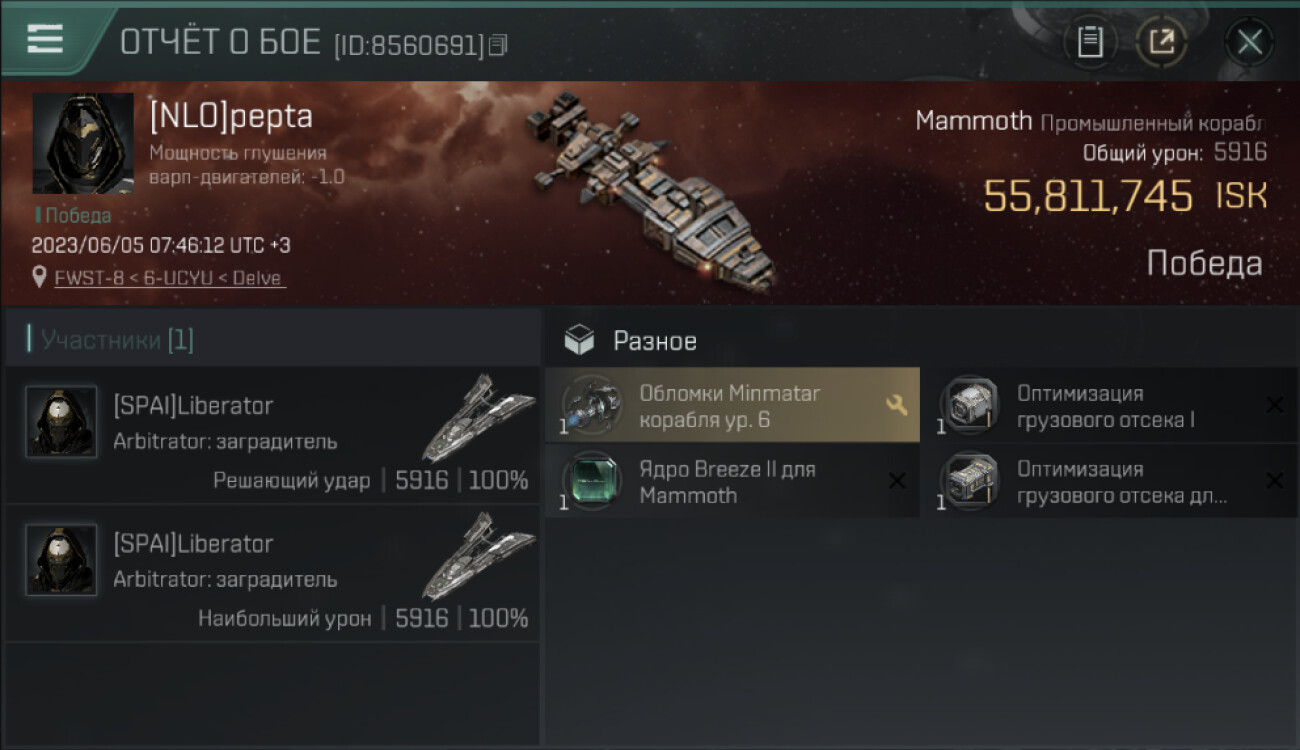
Task: Click the wrench icon on wreckage item
Action: [896, 405]
